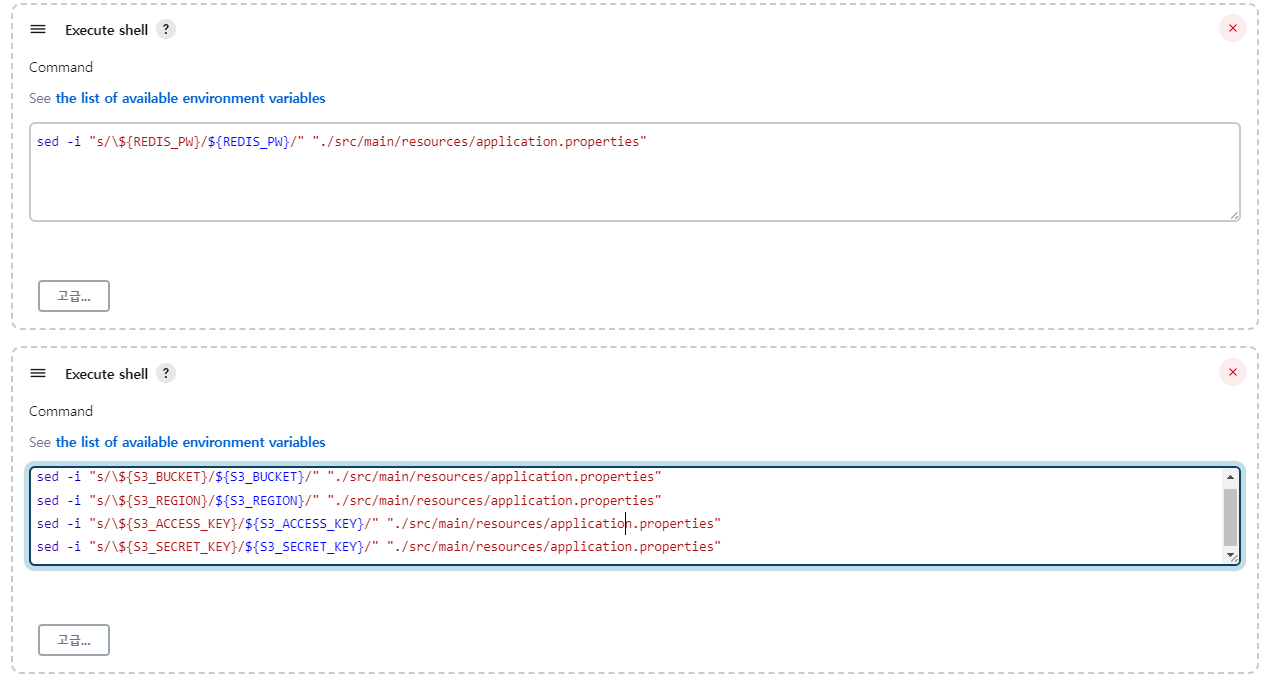
Task: Delete the first Execute shell step
Action: [x=1232, y=28]
